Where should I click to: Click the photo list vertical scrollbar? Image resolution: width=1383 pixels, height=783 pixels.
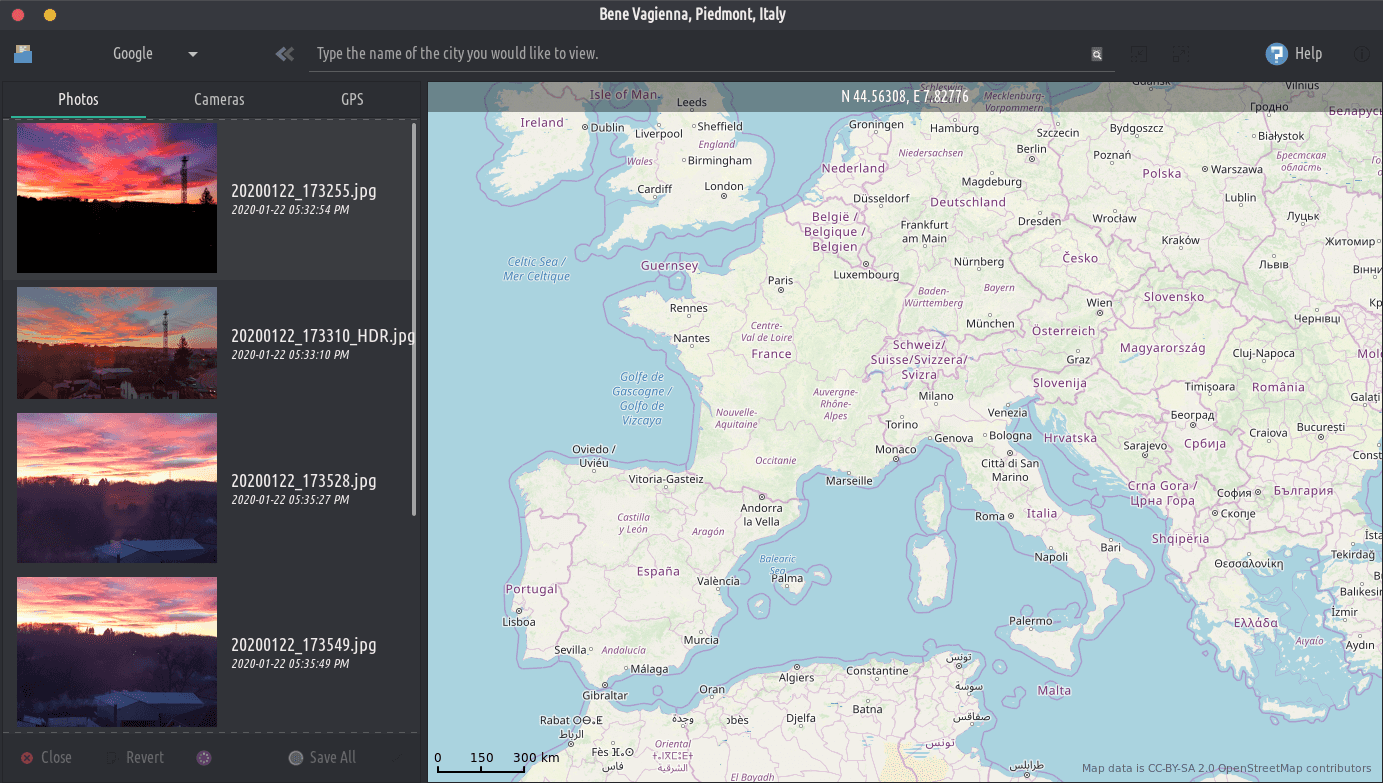click(414, 318)
